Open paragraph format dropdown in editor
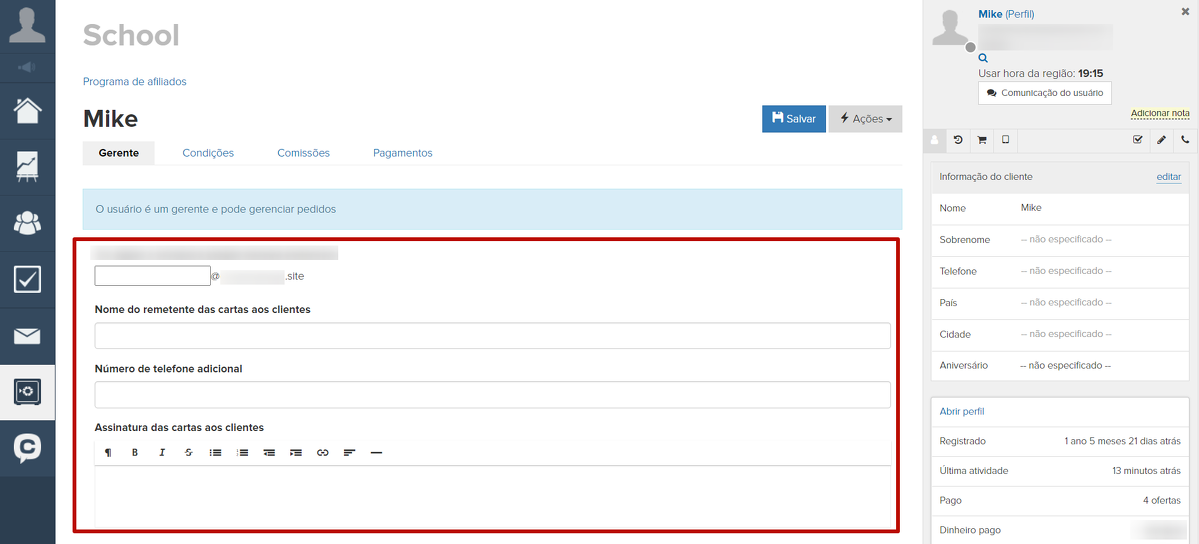 [x=108, y=453]
